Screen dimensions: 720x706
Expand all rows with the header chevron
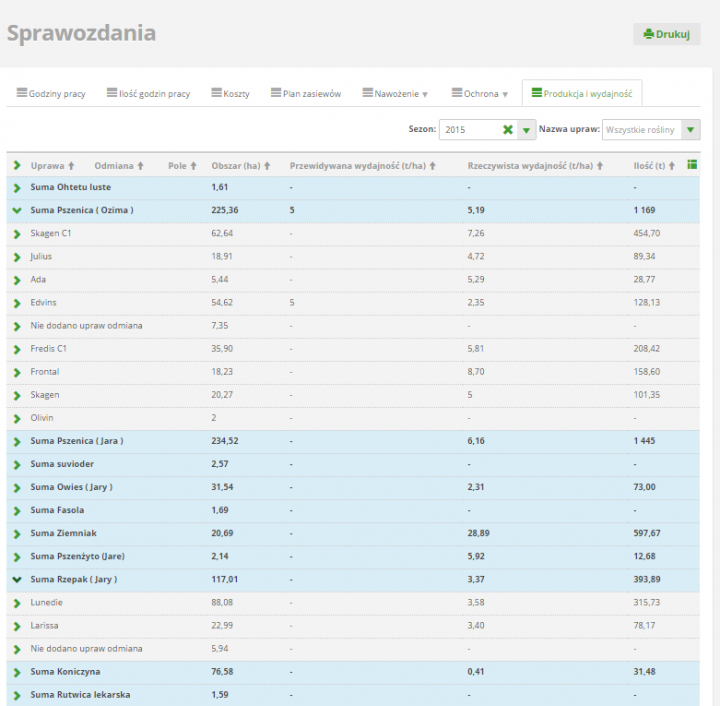[17, 166]
